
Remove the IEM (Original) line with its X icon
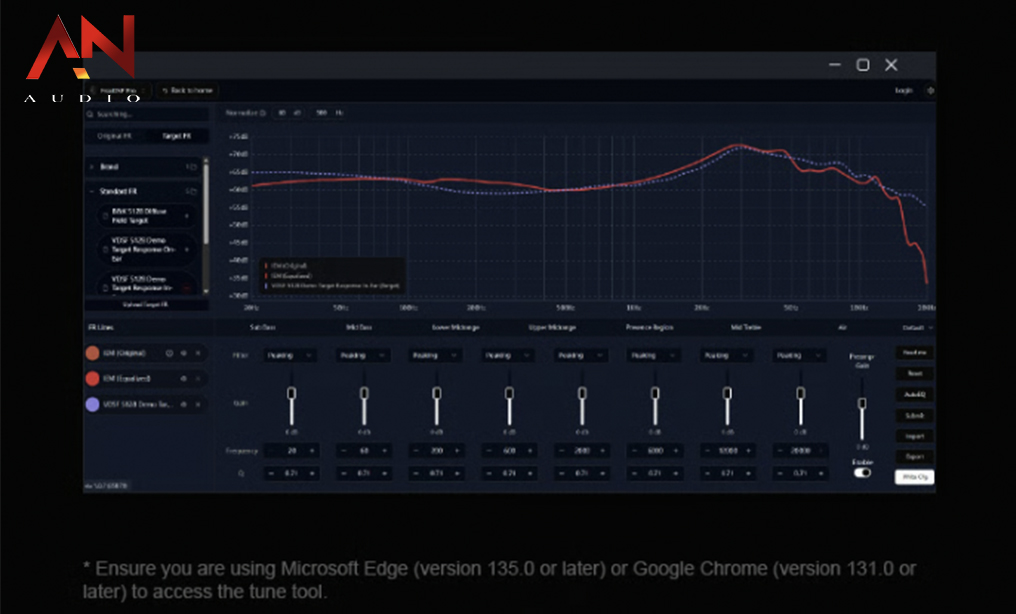(x=198, y=353)
